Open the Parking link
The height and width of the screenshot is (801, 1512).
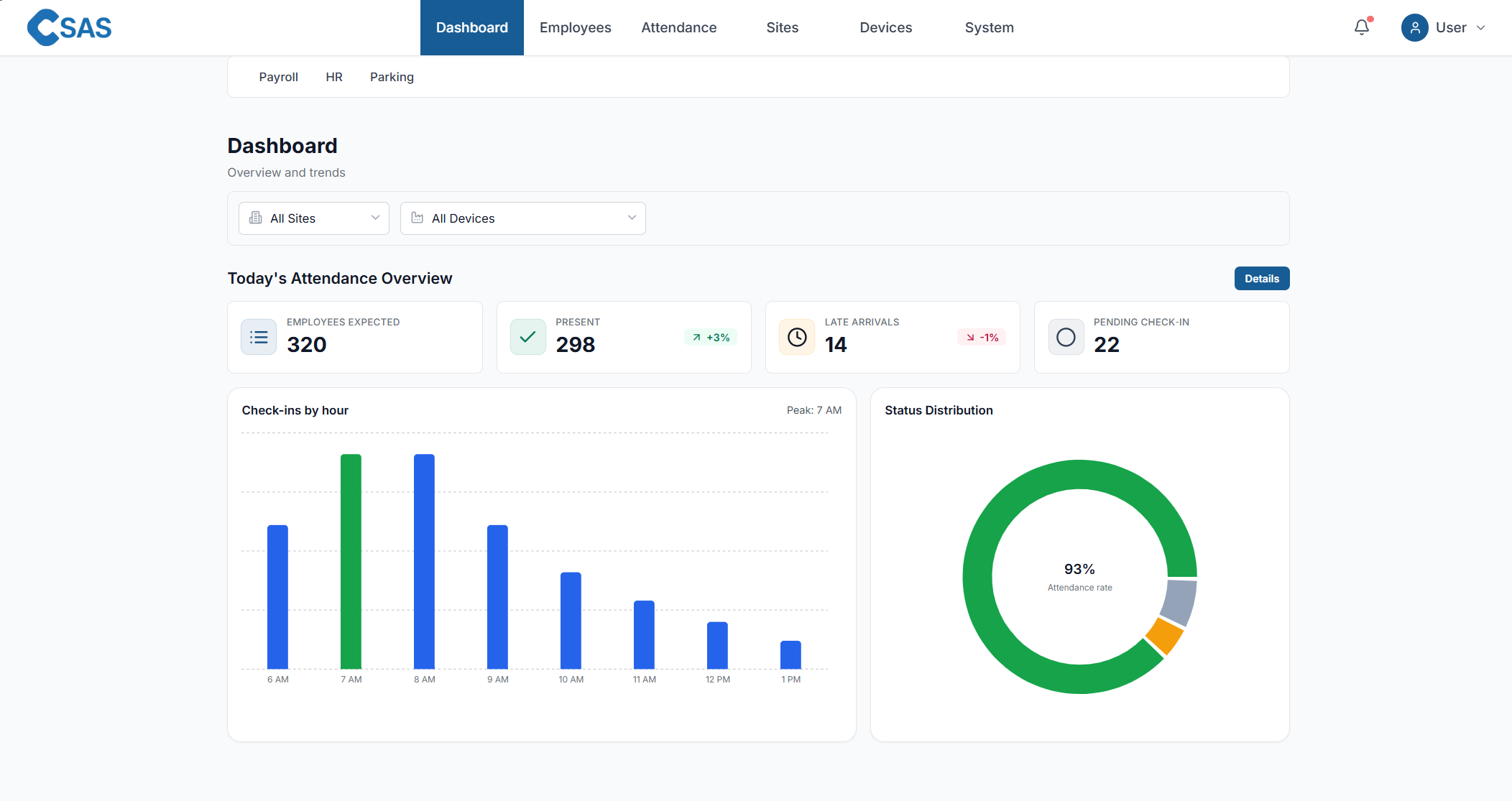[x=392, y=77]
